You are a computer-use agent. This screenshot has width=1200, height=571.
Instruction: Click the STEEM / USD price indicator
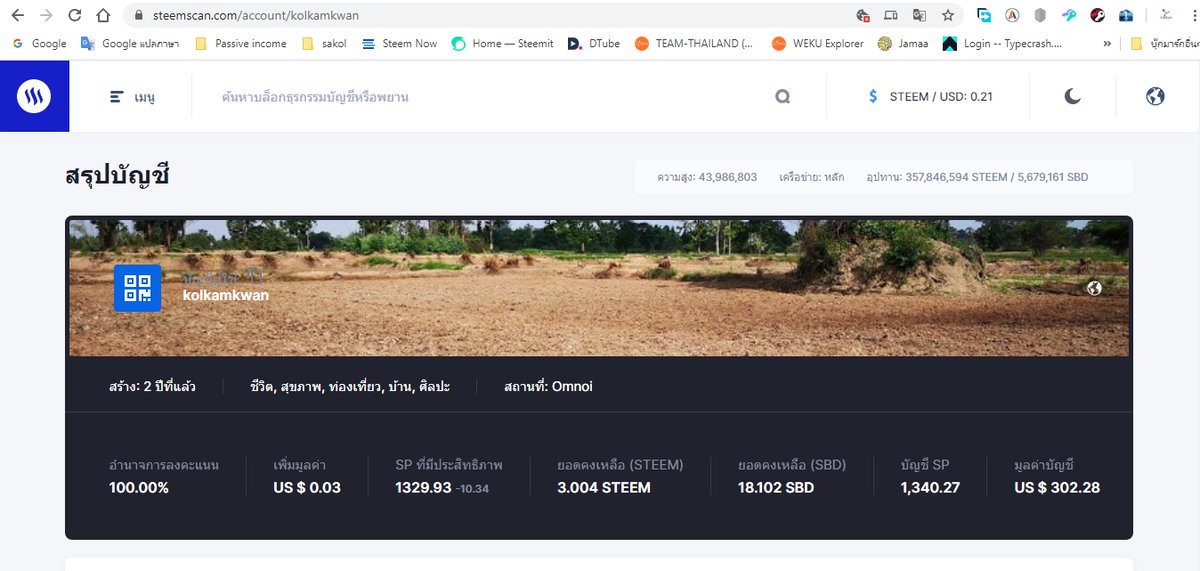[x=930, y=97]
